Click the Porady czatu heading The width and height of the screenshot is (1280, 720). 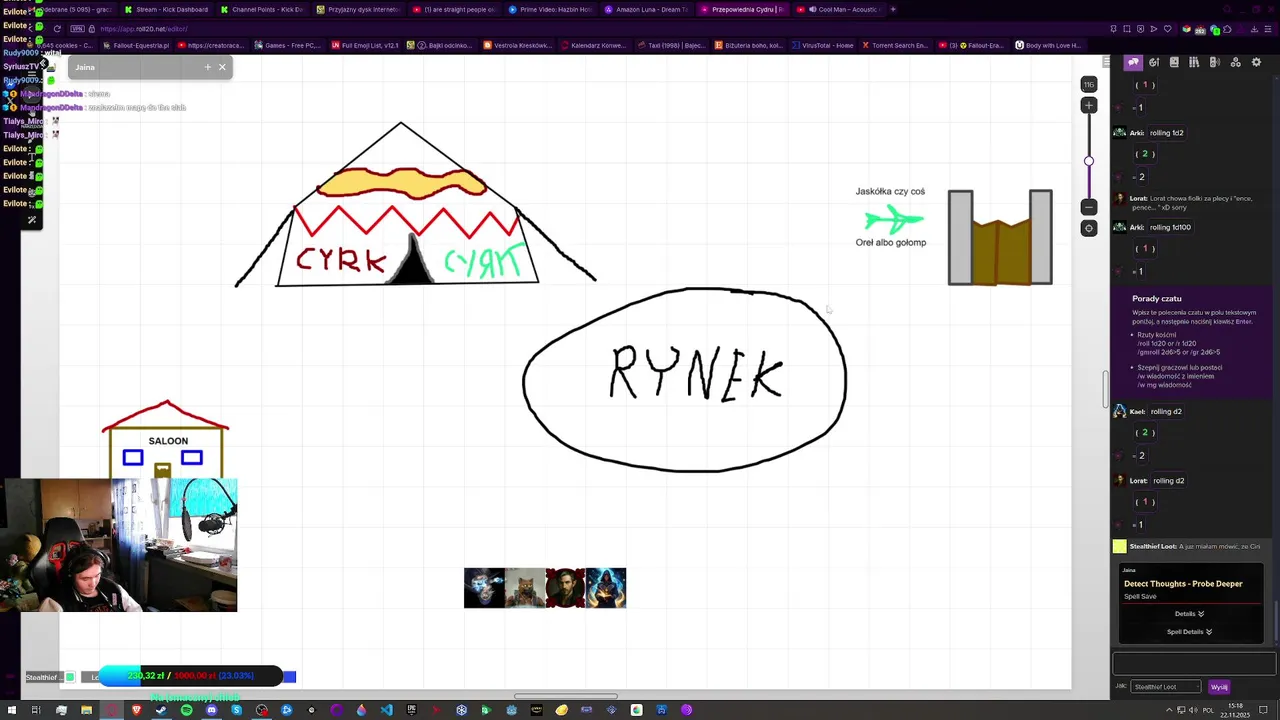tap(1157, 298)
